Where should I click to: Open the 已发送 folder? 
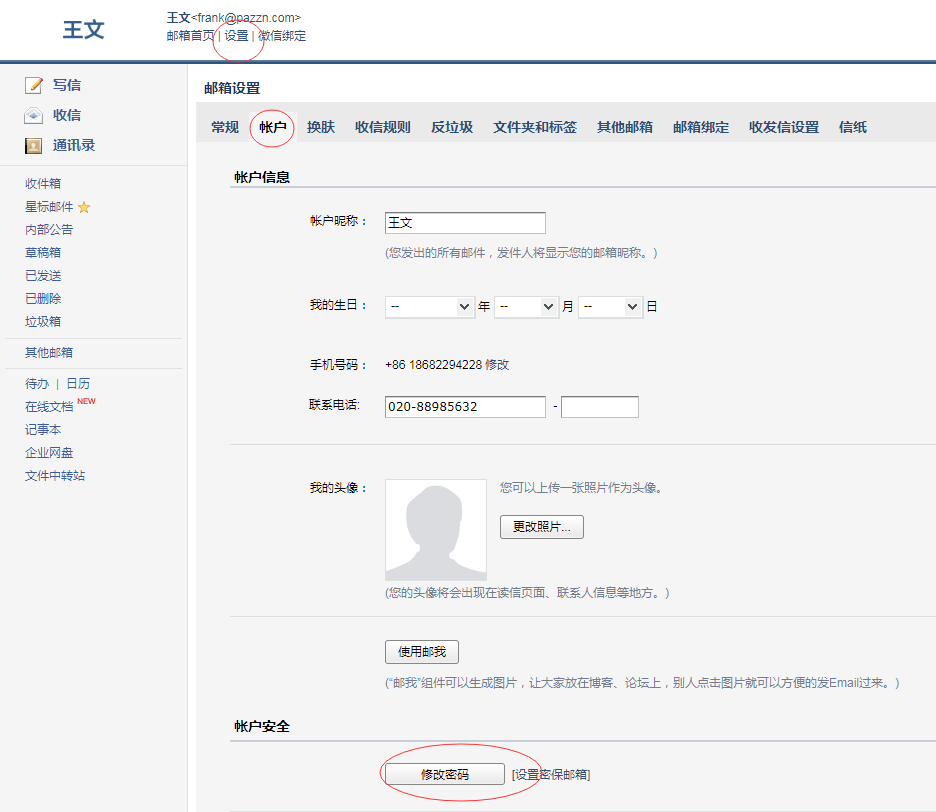pos(43,276)
